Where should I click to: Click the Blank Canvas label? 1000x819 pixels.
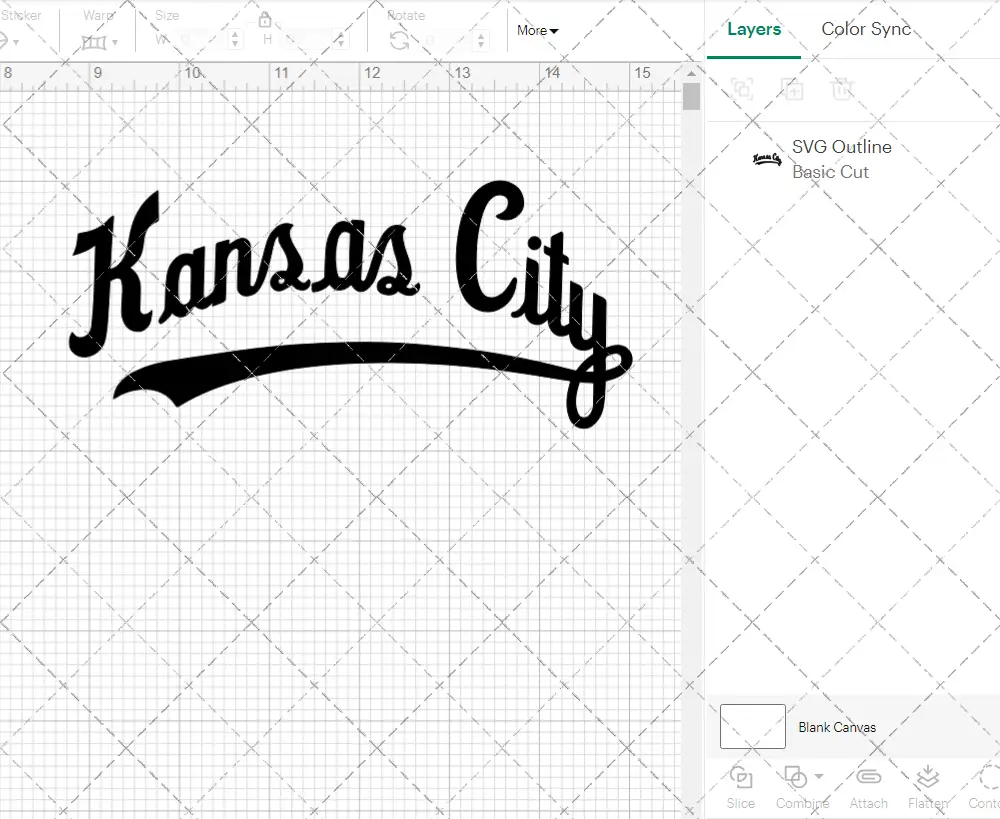(838, 727)
